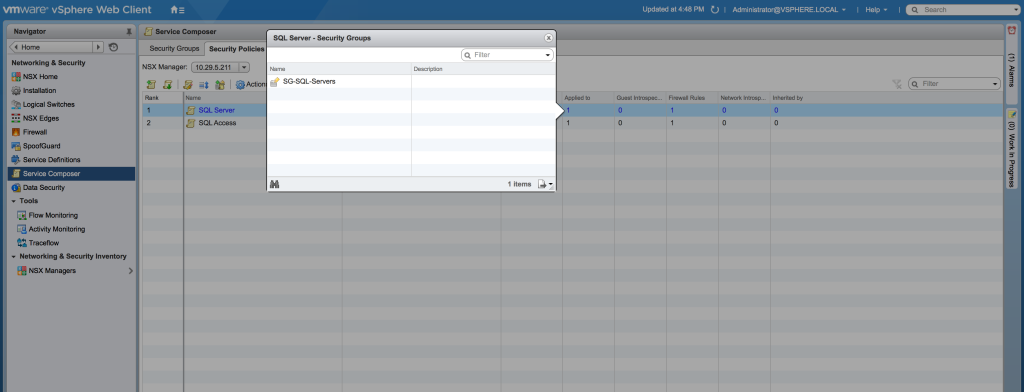Select Logical Switches navigation item
Image resolution: width=1024 pixels, height=392 pixels.
48,105
